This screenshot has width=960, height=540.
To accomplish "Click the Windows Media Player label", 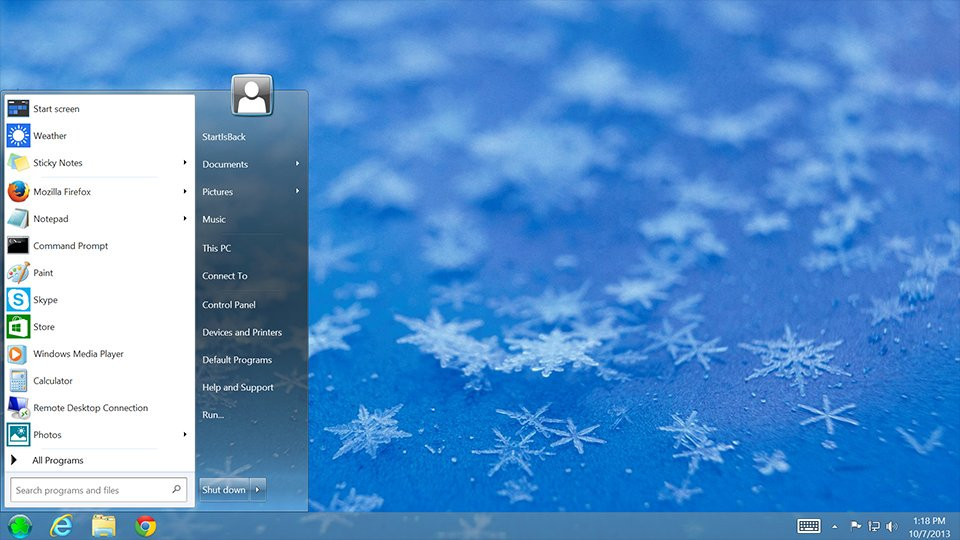I will (x=78, y=353).
